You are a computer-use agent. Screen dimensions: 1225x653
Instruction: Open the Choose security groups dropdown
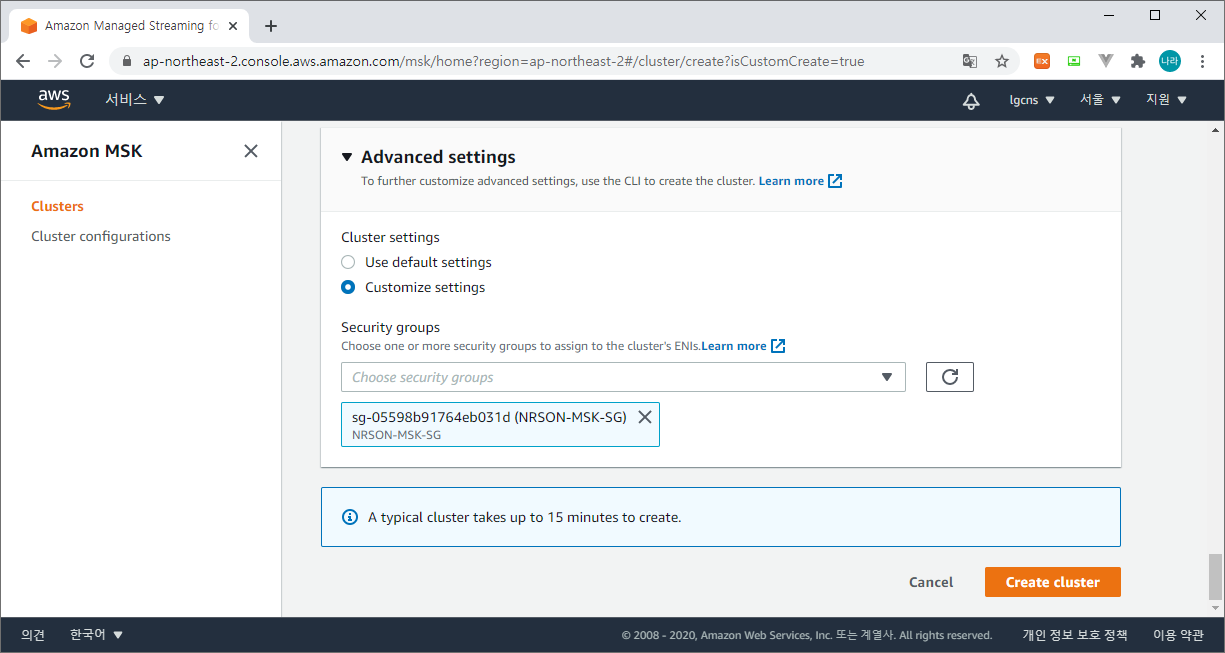[x=623, y=377]
